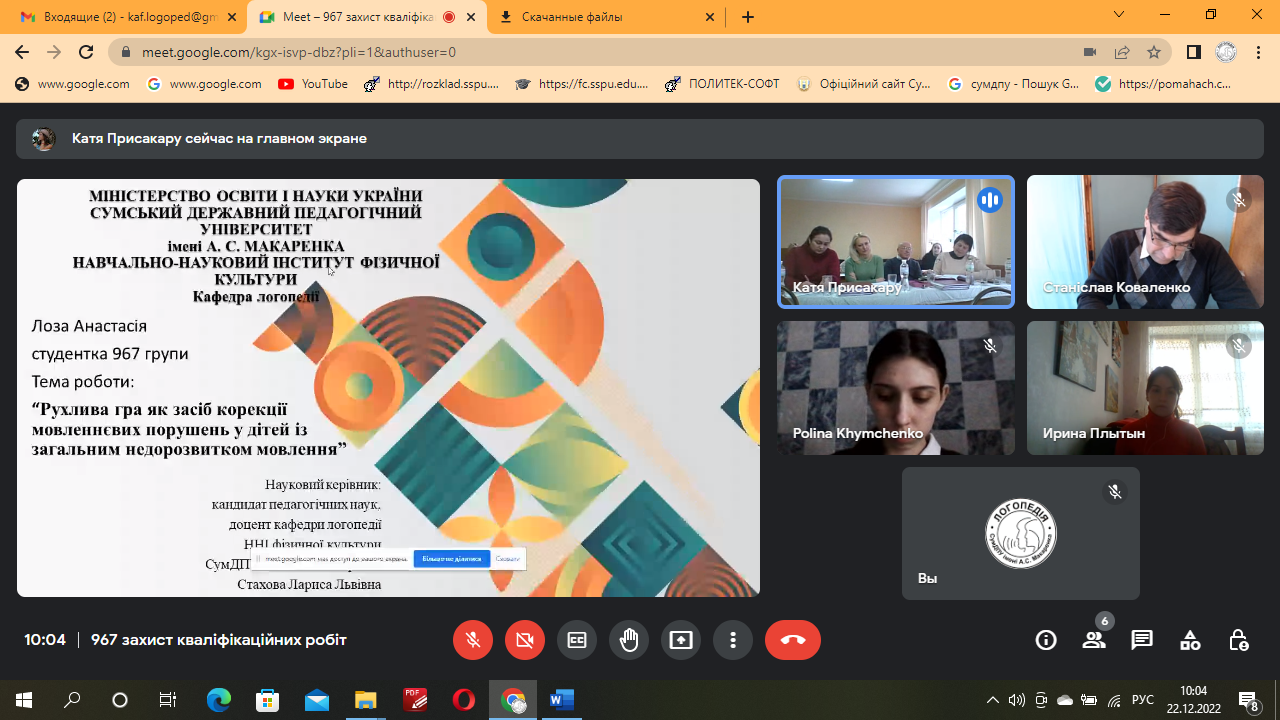Viewport: 1280px width, 720px height.
Task: Open the YouTube bookmark
Action: point(313,84)
